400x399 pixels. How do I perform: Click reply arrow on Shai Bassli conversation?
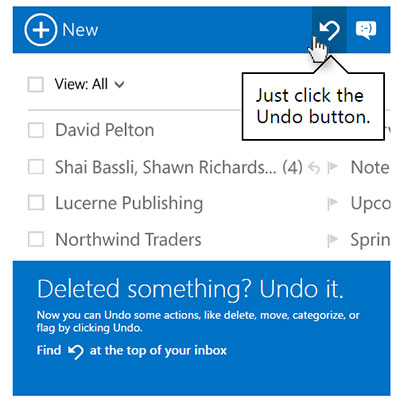314,167
